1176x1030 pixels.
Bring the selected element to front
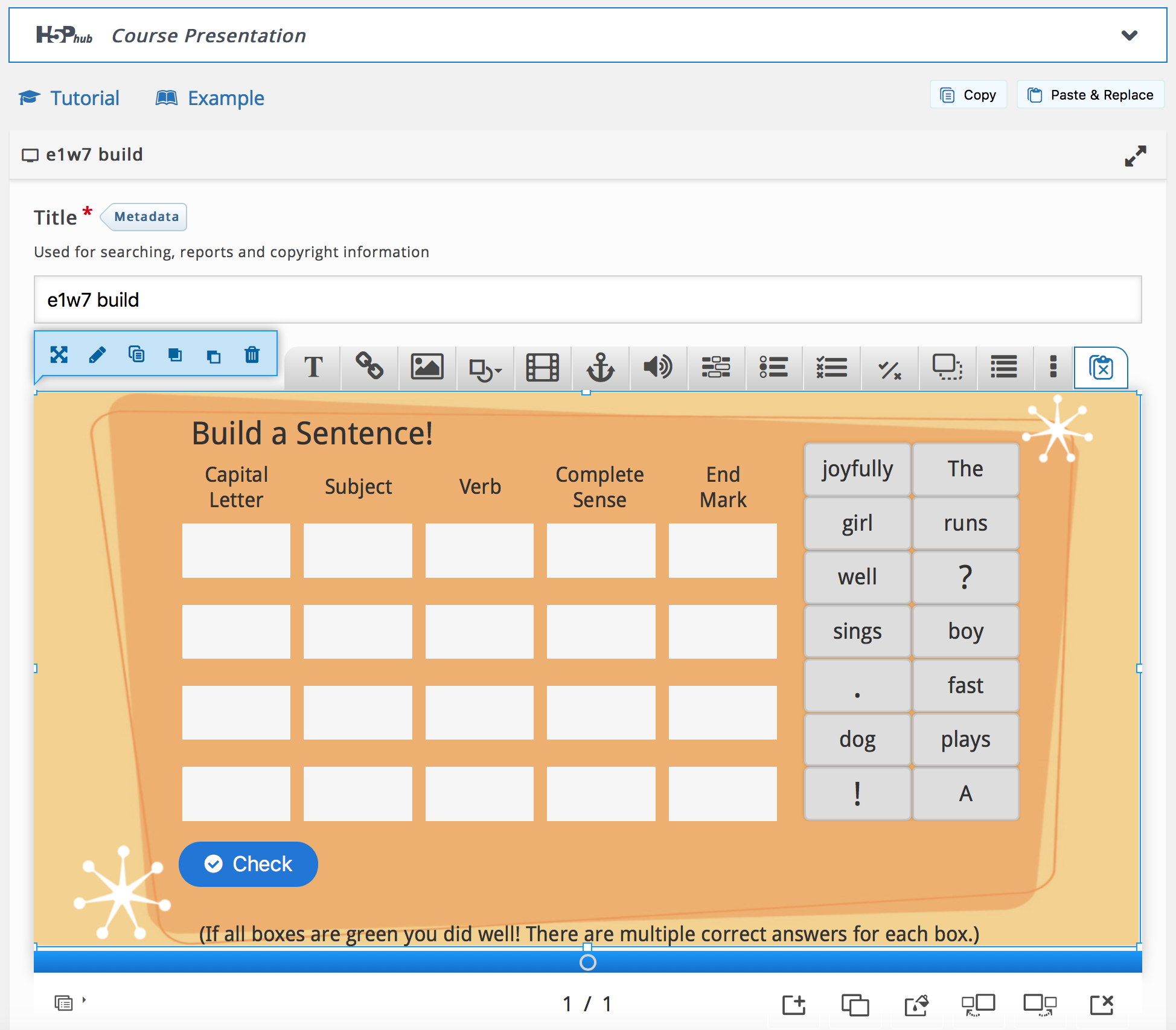pos(175,354)
